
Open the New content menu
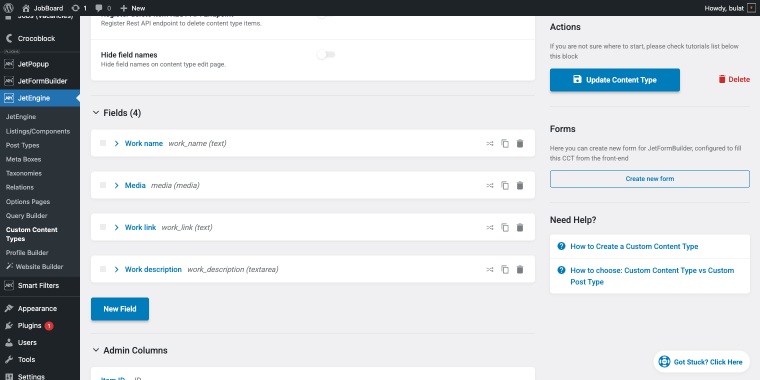pos(133,8)
